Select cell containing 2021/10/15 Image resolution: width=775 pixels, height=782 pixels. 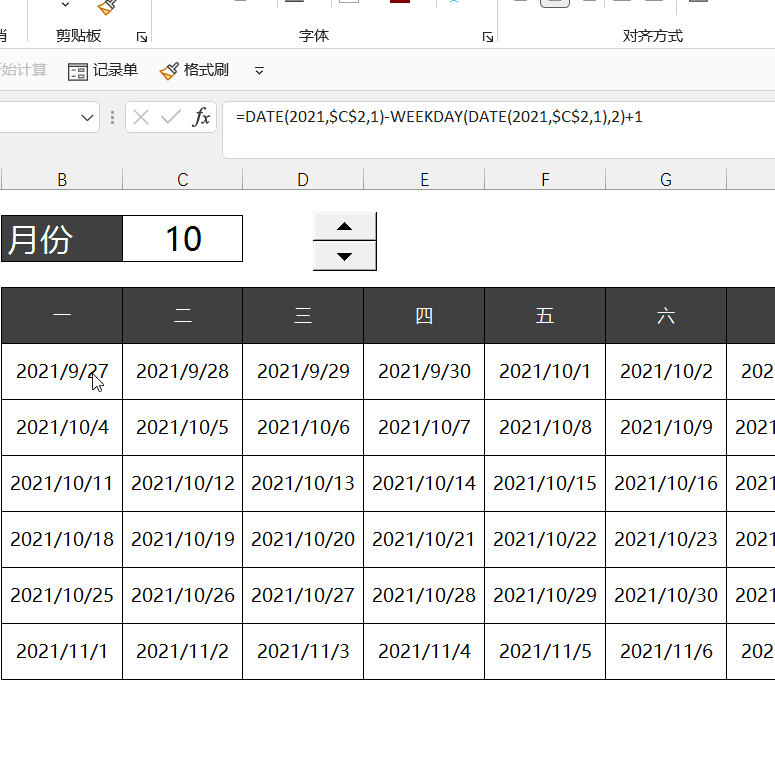545,483
